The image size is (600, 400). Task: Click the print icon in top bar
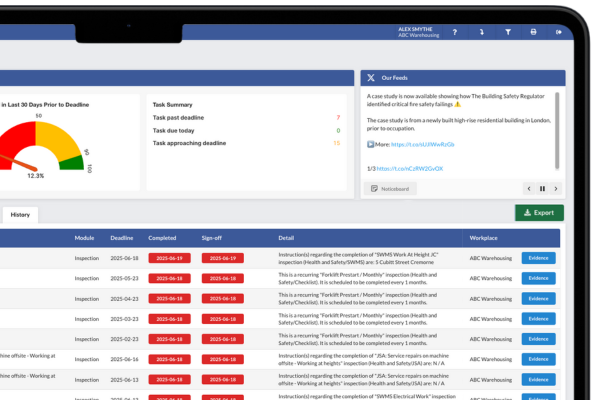pyautogui.click(x=533, y=32)
